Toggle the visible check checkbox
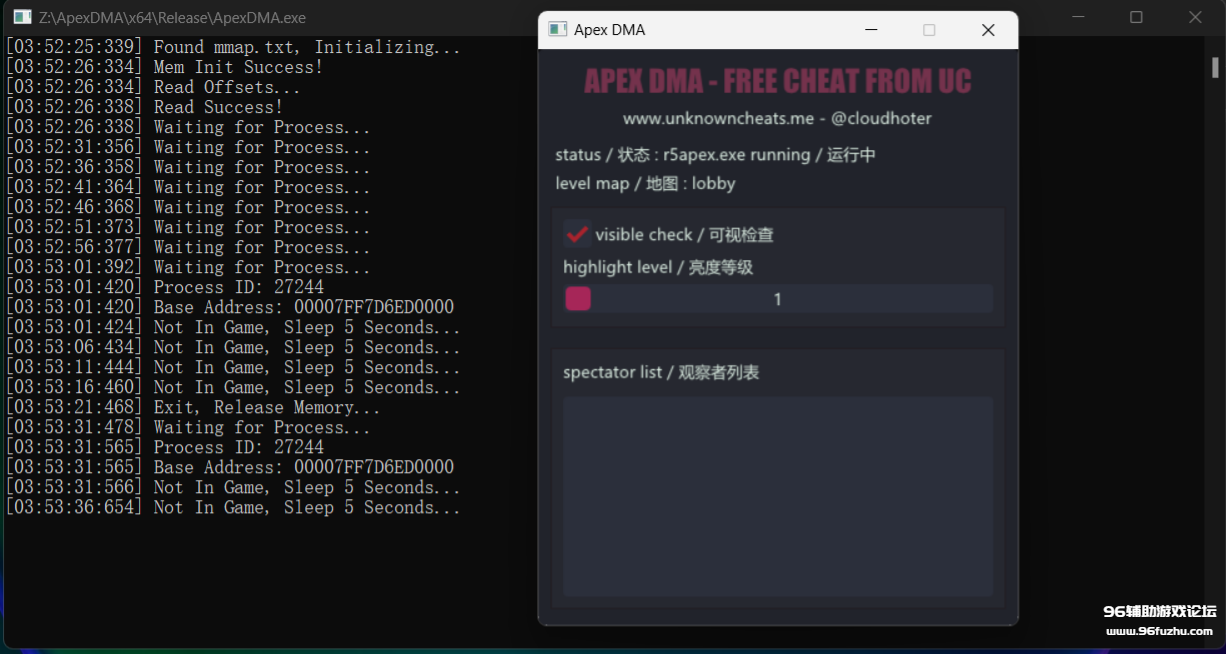The width and height of the screenshot is (1226, 654). tap(577, 234)
